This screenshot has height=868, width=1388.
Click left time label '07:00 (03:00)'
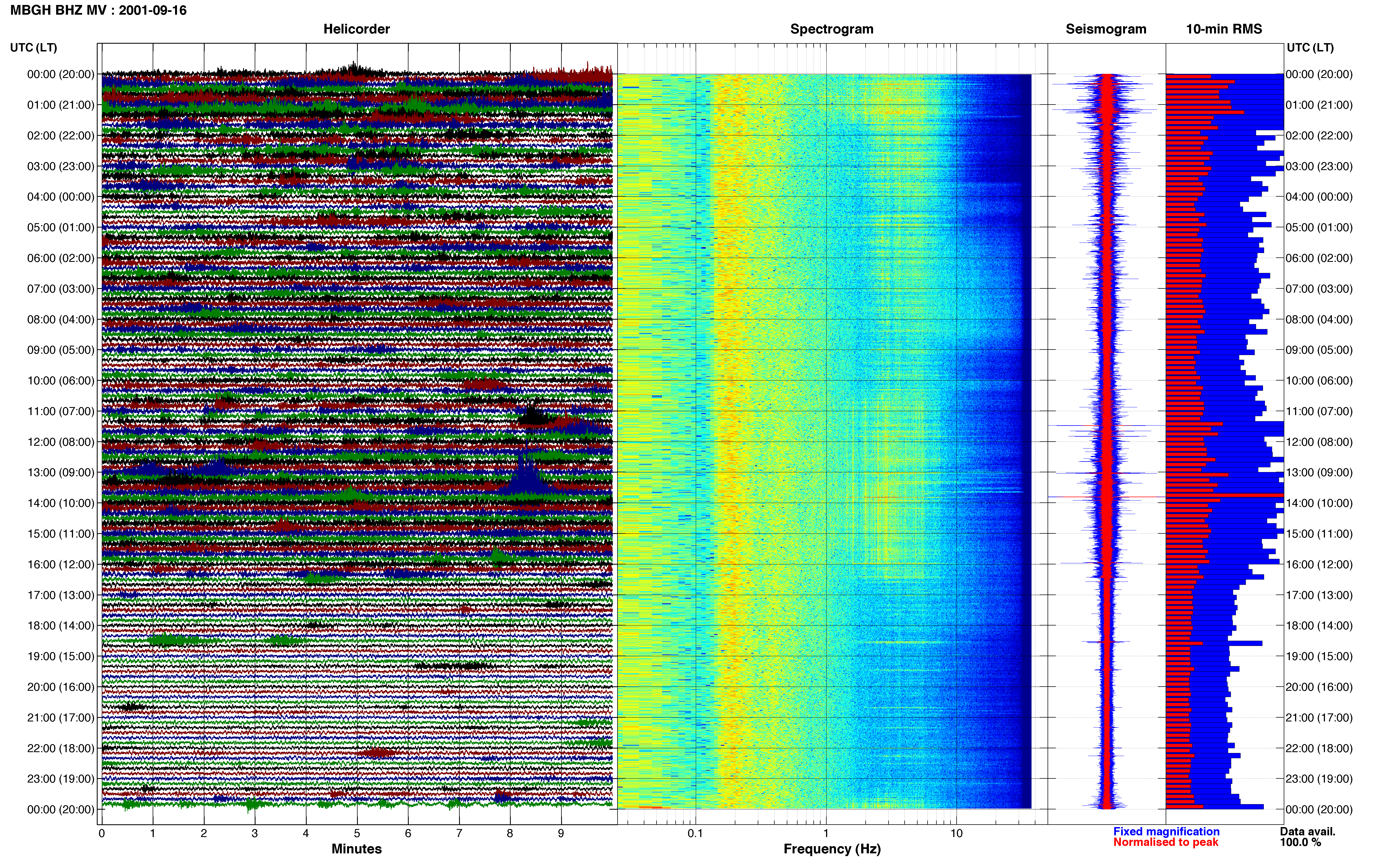60,289
